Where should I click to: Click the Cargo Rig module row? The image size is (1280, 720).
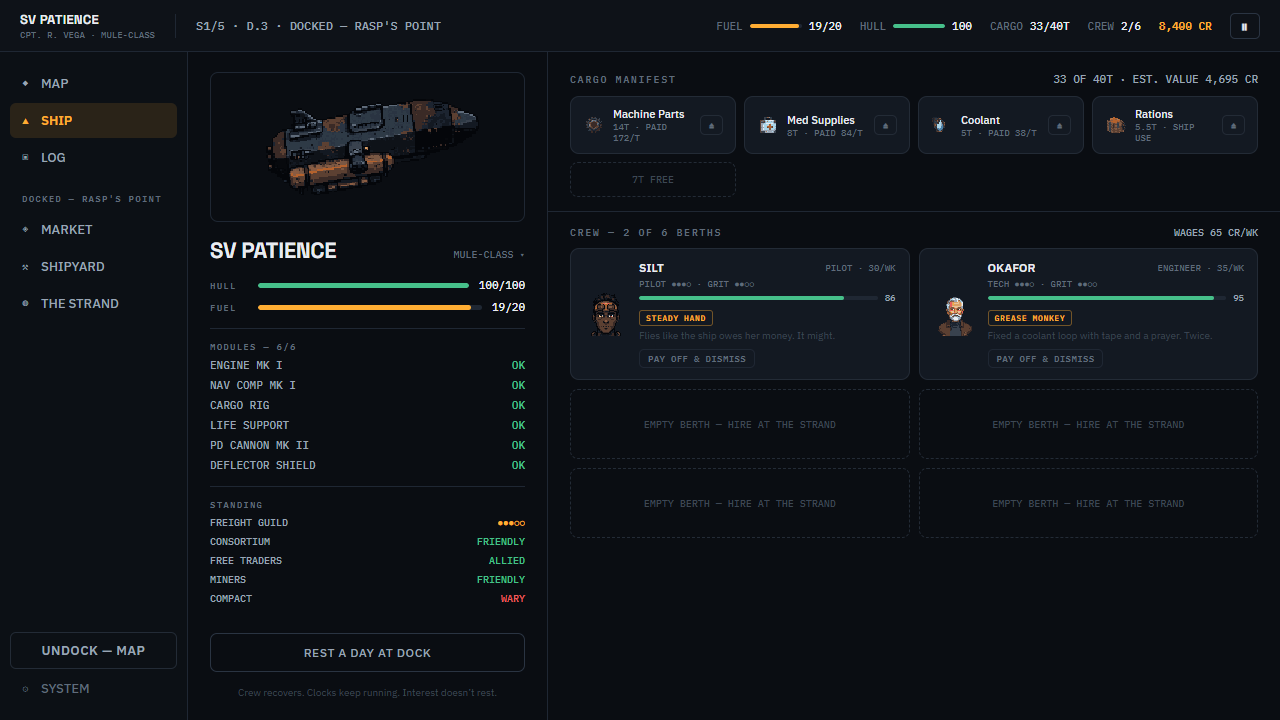(367, 406)
